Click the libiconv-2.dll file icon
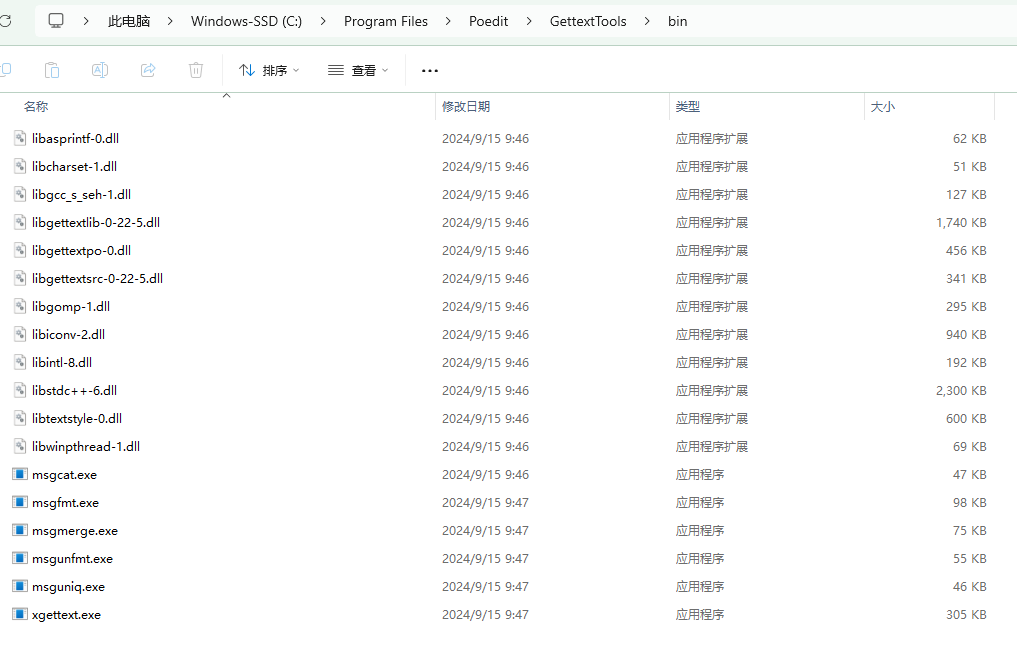 point(20,334)
